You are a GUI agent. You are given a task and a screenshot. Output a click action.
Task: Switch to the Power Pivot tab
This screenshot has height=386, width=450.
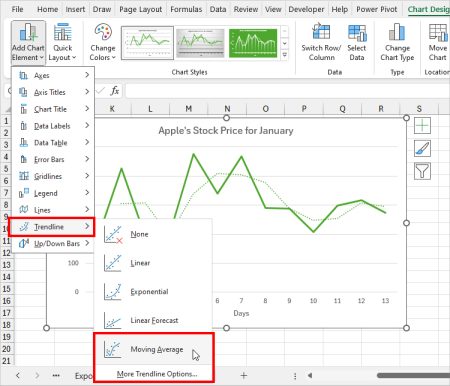pyautogui.click(x=377, y=9)
